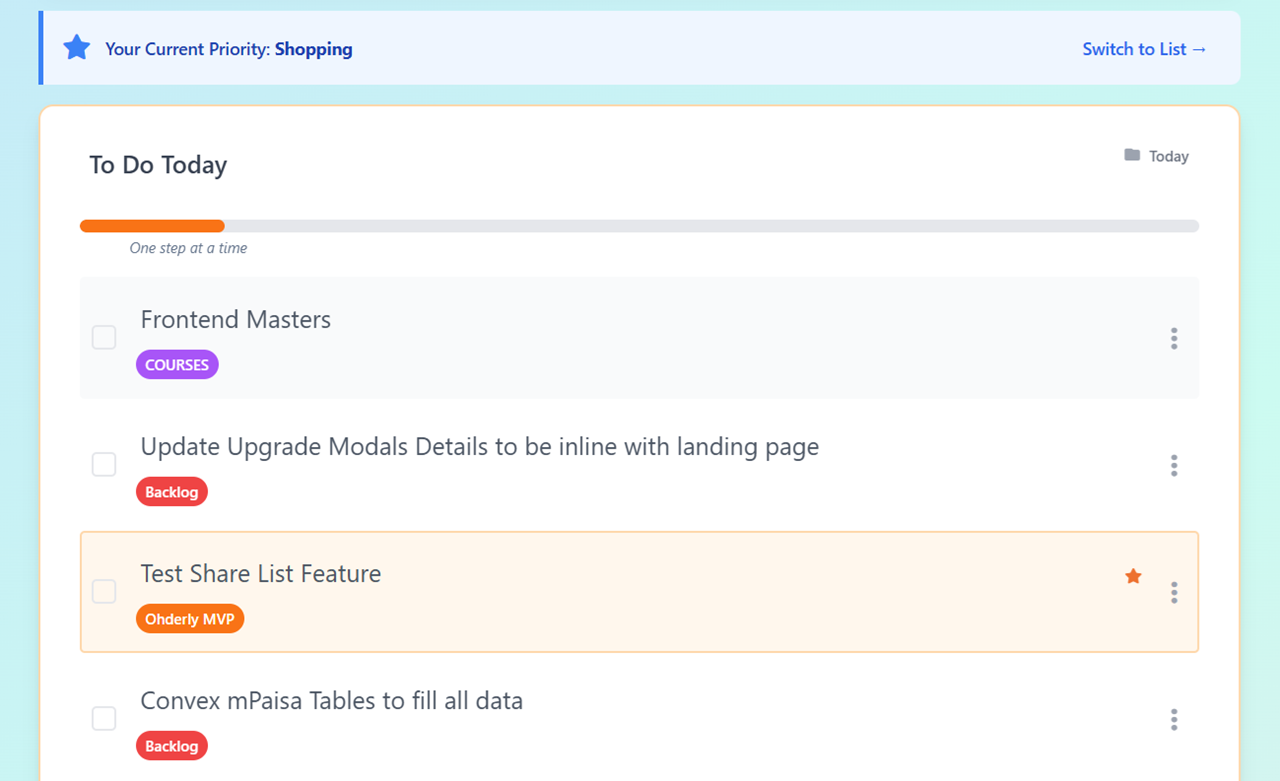Image resolution: width=1280 pixels, height=781 pixels.
Task: Complete the Convex mPaisa Tables task checkbox
Action: (x=104, y=718)
